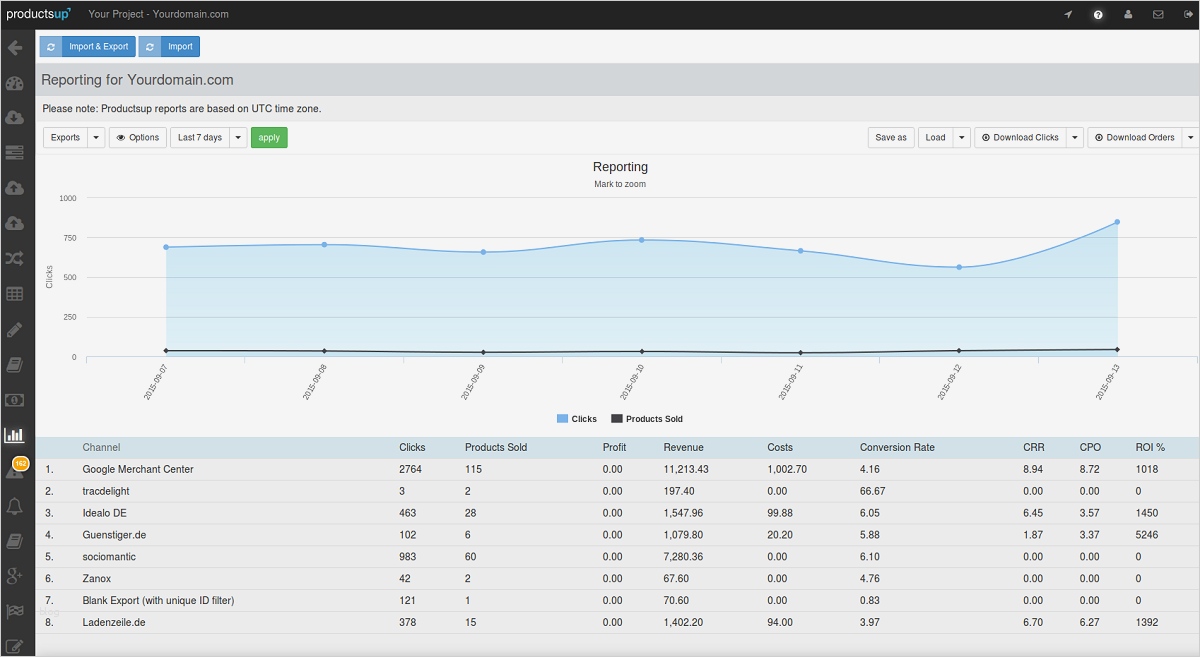
Task: Open the shuffle arrows icon in sidebar
Action: coord(14,259)
